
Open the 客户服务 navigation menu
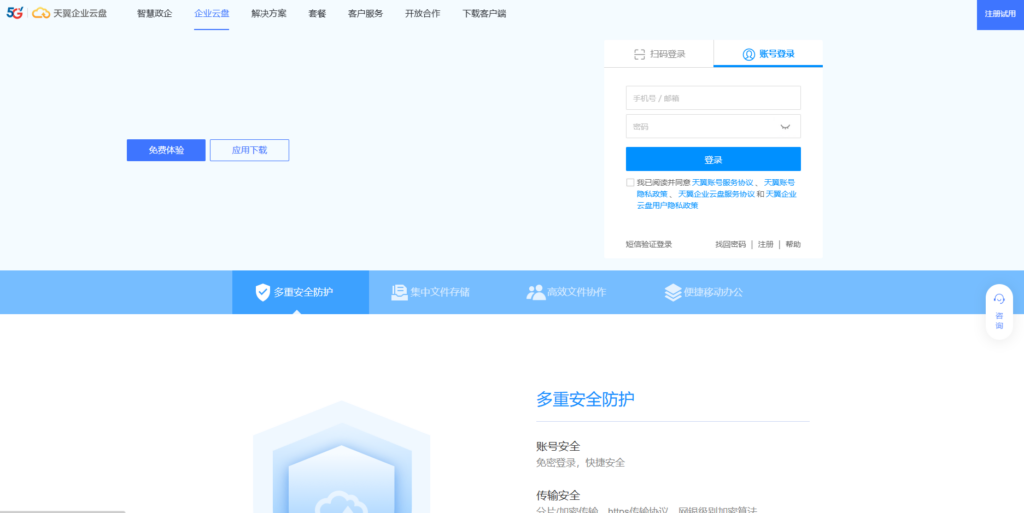coord(365,14)
